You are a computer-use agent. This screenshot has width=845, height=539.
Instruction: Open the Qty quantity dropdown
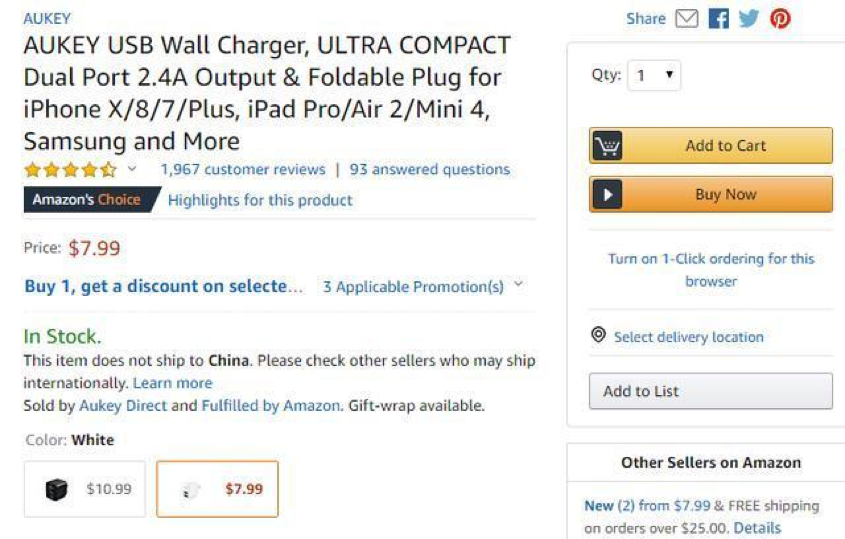(x=654, y=76)
